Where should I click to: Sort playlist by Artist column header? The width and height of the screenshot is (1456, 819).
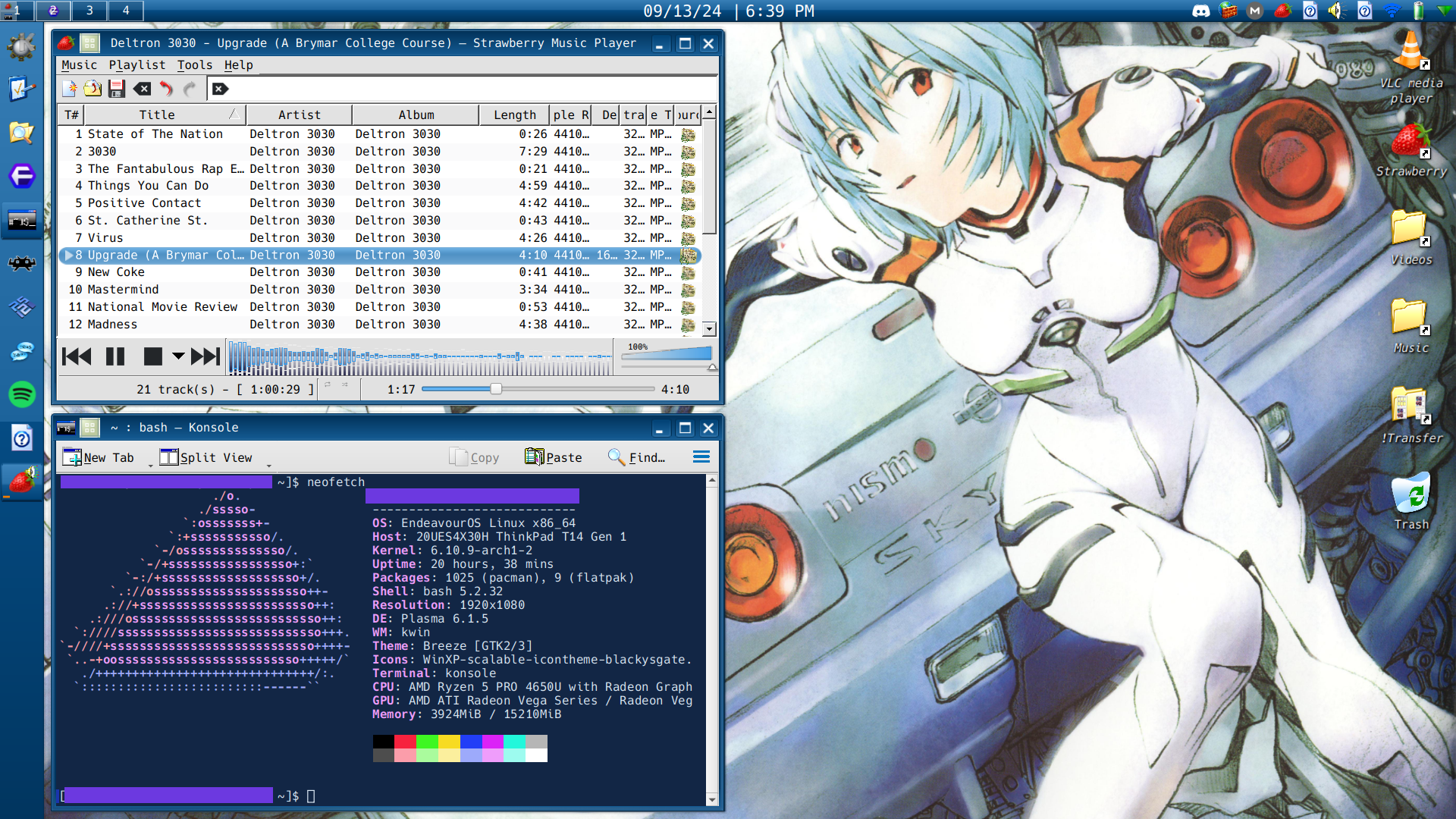click(x=299, y=115)
